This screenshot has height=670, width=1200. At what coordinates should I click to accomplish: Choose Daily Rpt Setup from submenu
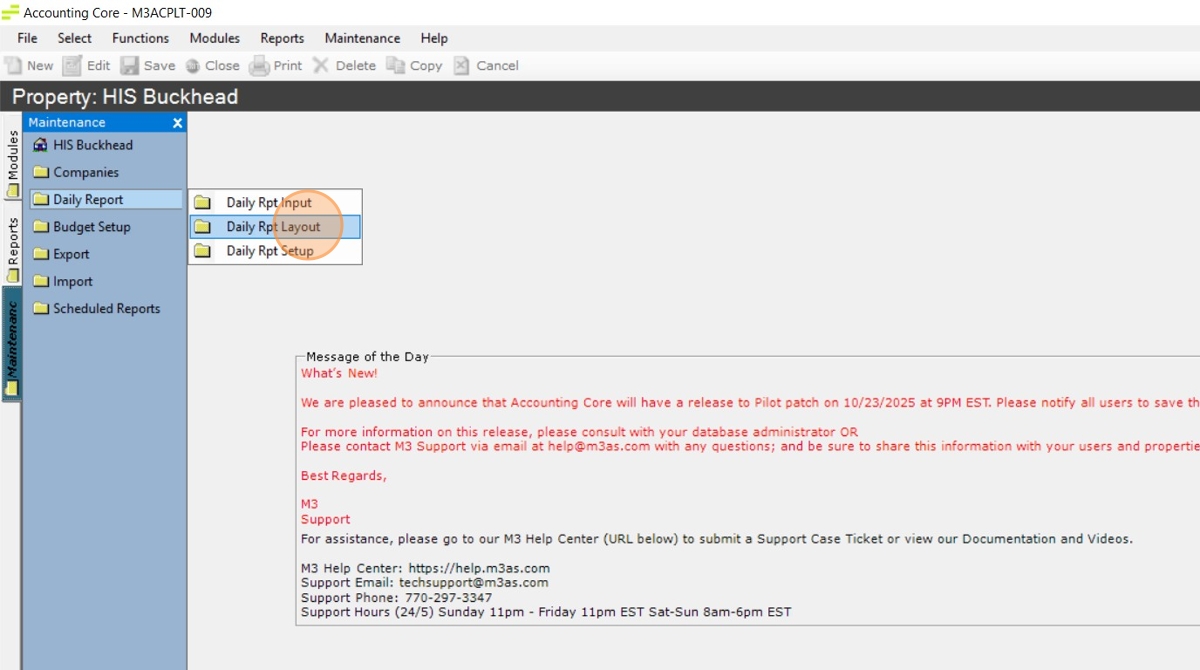click(x=269, y=251)
